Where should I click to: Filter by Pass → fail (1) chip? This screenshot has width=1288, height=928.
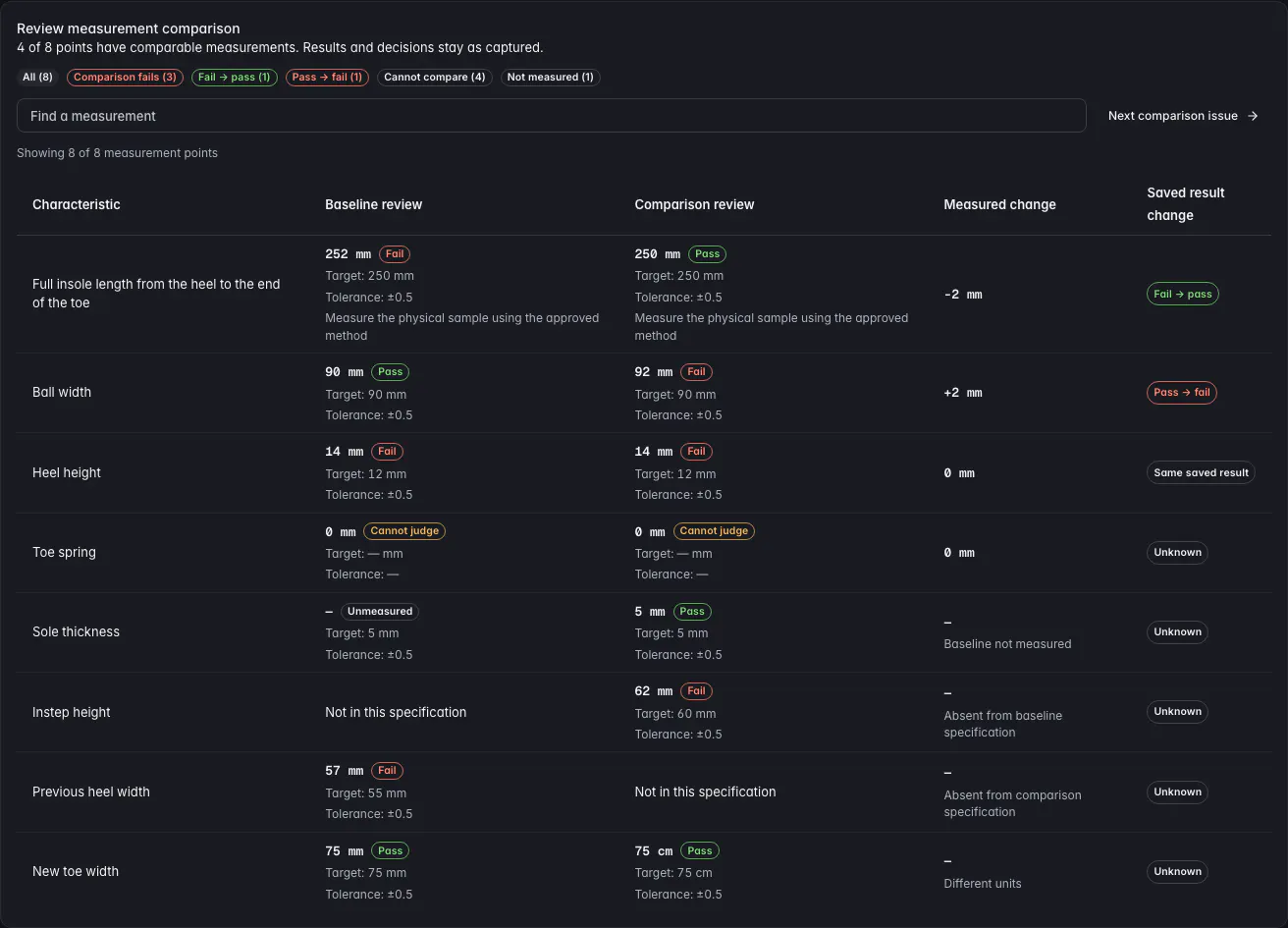327,77
